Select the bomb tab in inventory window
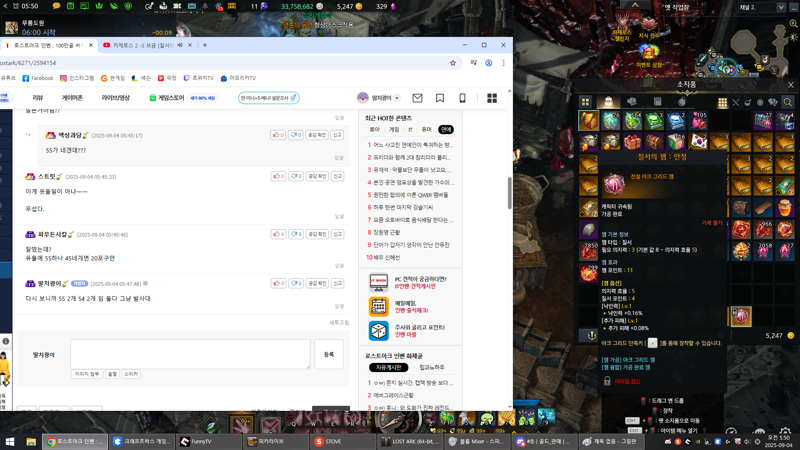 682,102
